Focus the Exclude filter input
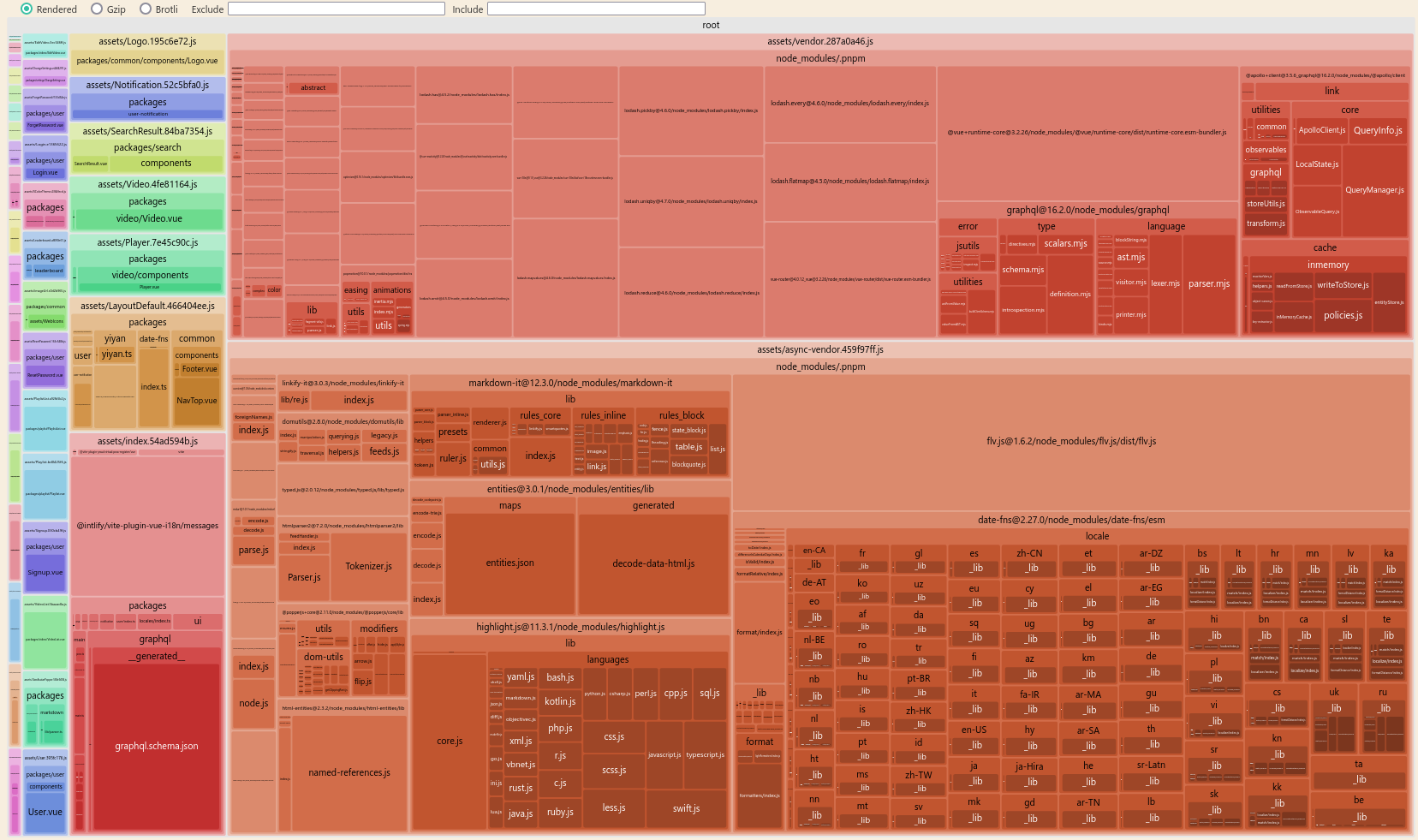 pos(337,9)
